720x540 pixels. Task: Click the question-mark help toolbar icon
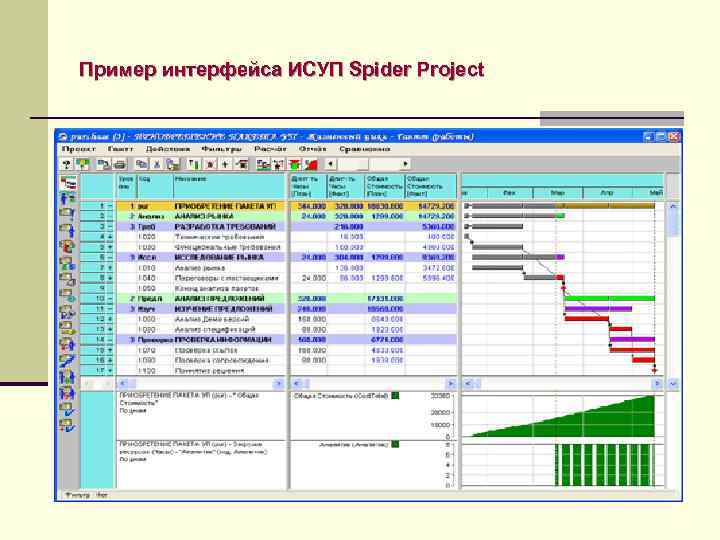pyautogui.click(x=67, y=164)
